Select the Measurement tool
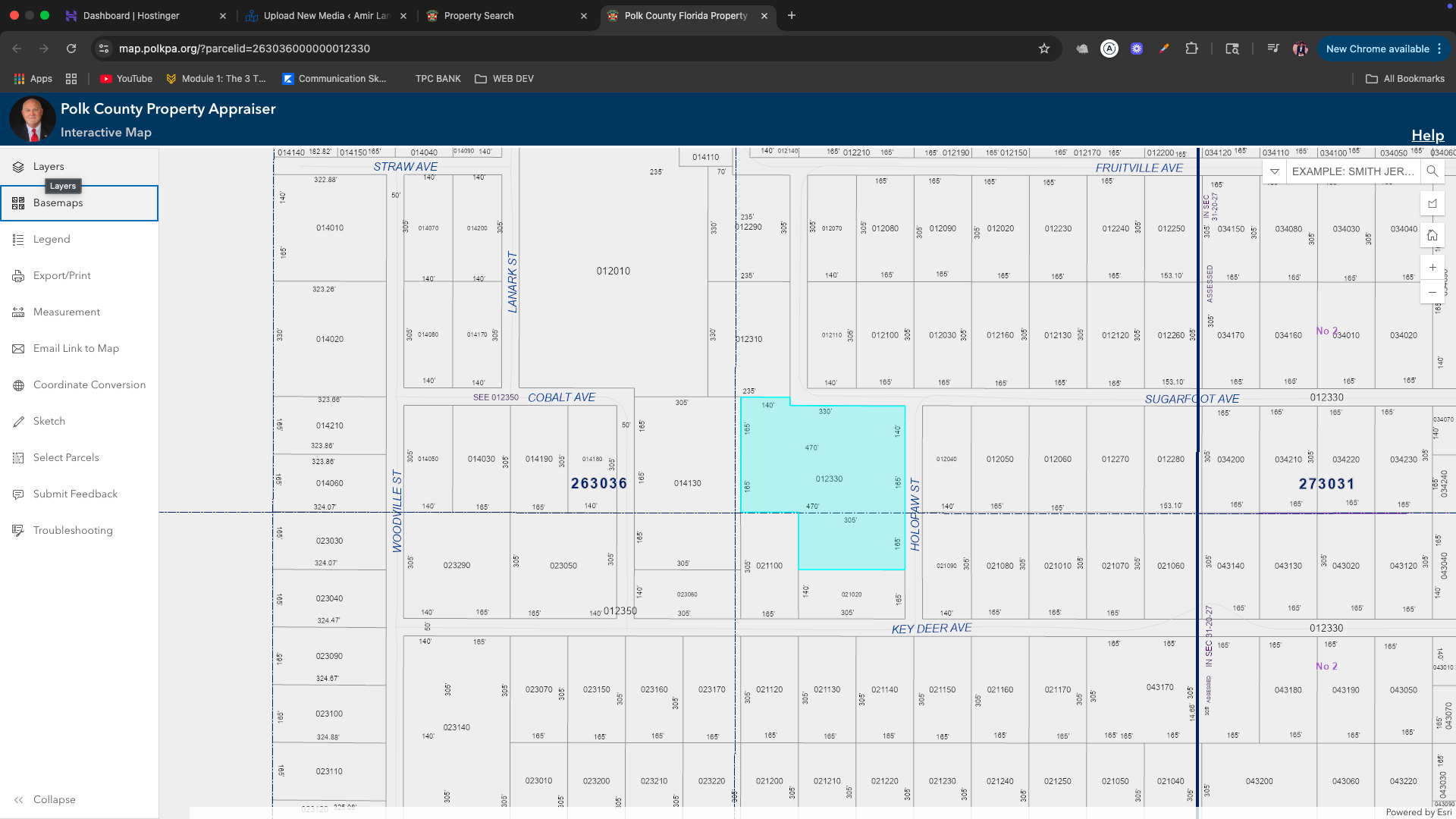This screenshot has height=819, width=1456. (x=67, y=312)
